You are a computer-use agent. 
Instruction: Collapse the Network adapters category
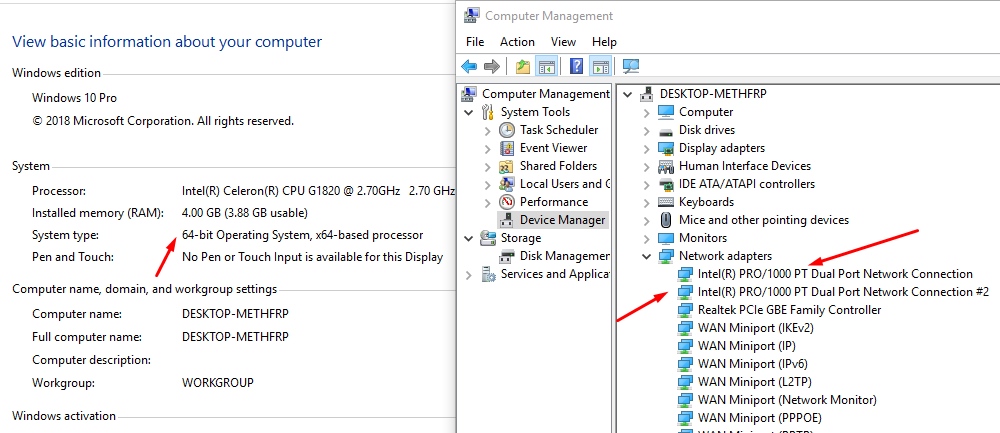646,256
